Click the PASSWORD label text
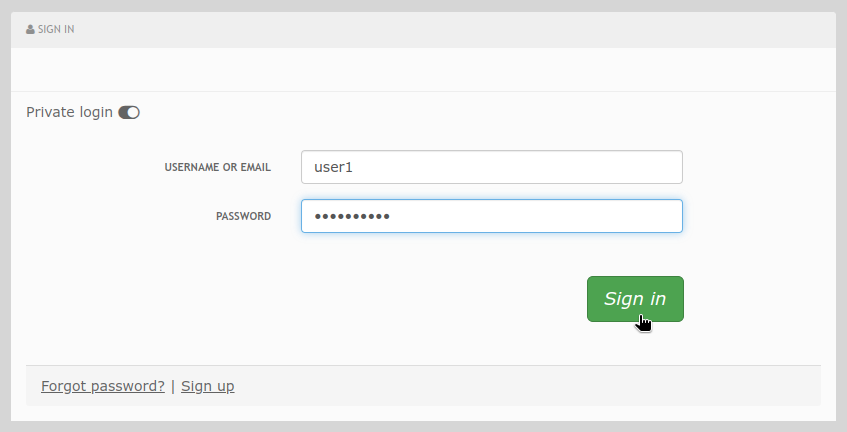The height and width of the screenshot is (432, 847). point(244,216)
